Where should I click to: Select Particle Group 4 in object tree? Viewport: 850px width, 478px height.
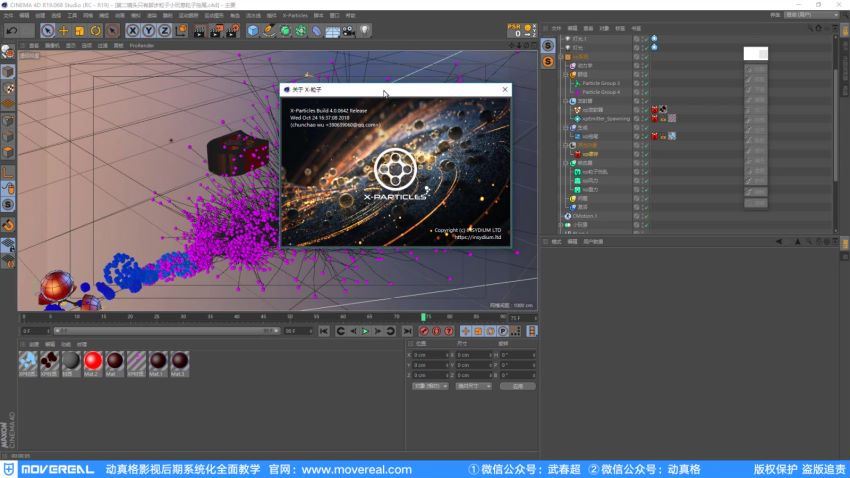point(601,92)
